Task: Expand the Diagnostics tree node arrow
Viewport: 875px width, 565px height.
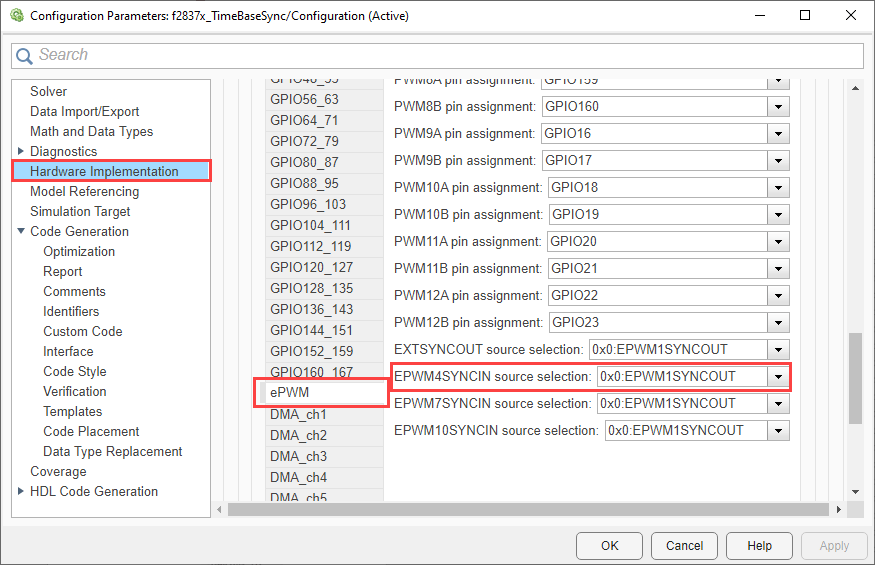Action: pyautogui.click(x=21, y=151)
